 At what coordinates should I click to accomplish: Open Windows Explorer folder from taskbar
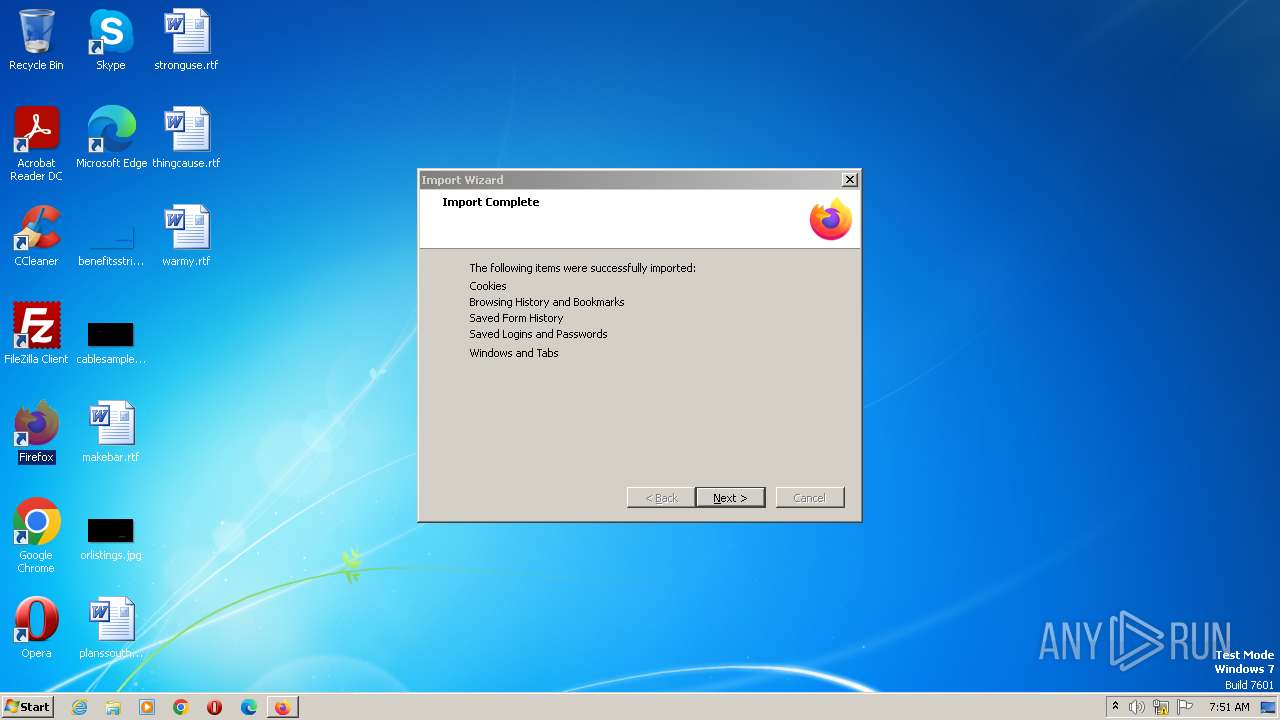(x=113, y=707)
